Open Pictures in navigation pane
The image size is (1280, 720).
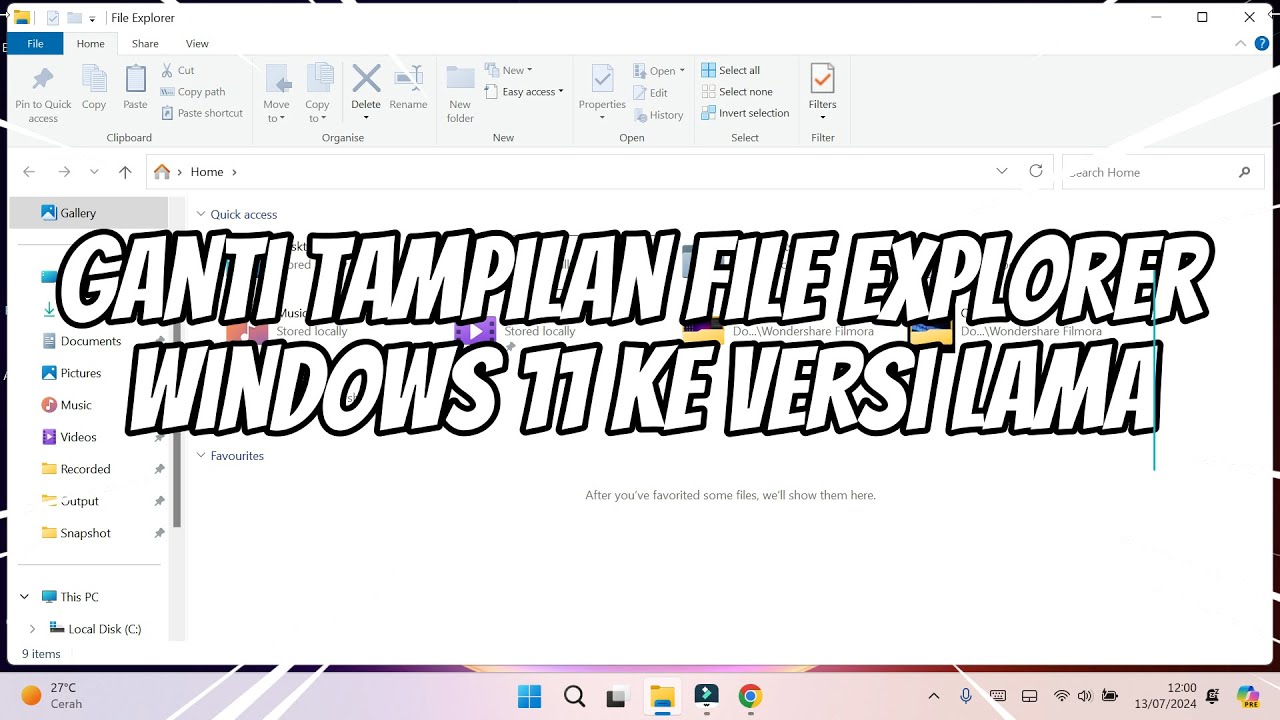[80, 373]
